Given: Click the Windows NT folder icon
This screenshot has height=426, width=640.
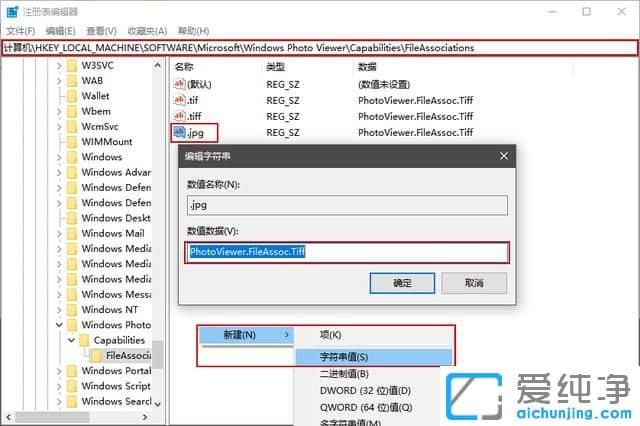Looking at the screenshot, I should [x=72, y=310].
